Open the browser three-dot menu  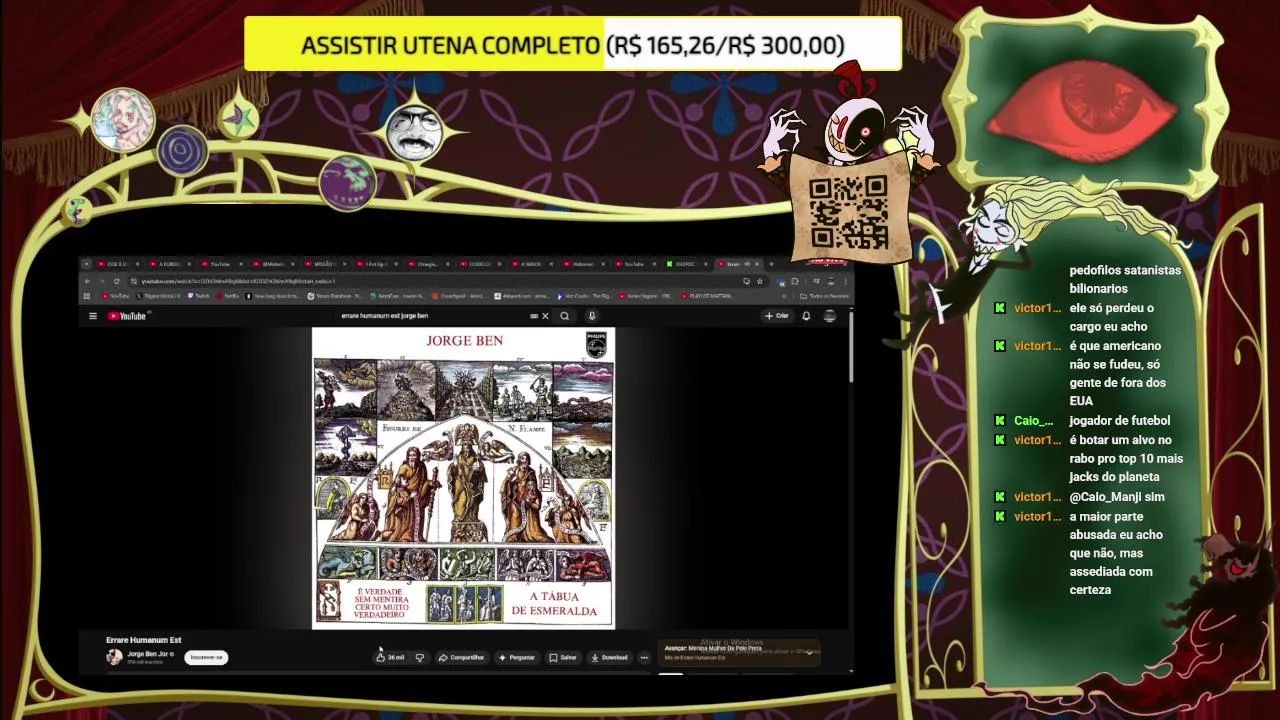click(x=846, y=281)
